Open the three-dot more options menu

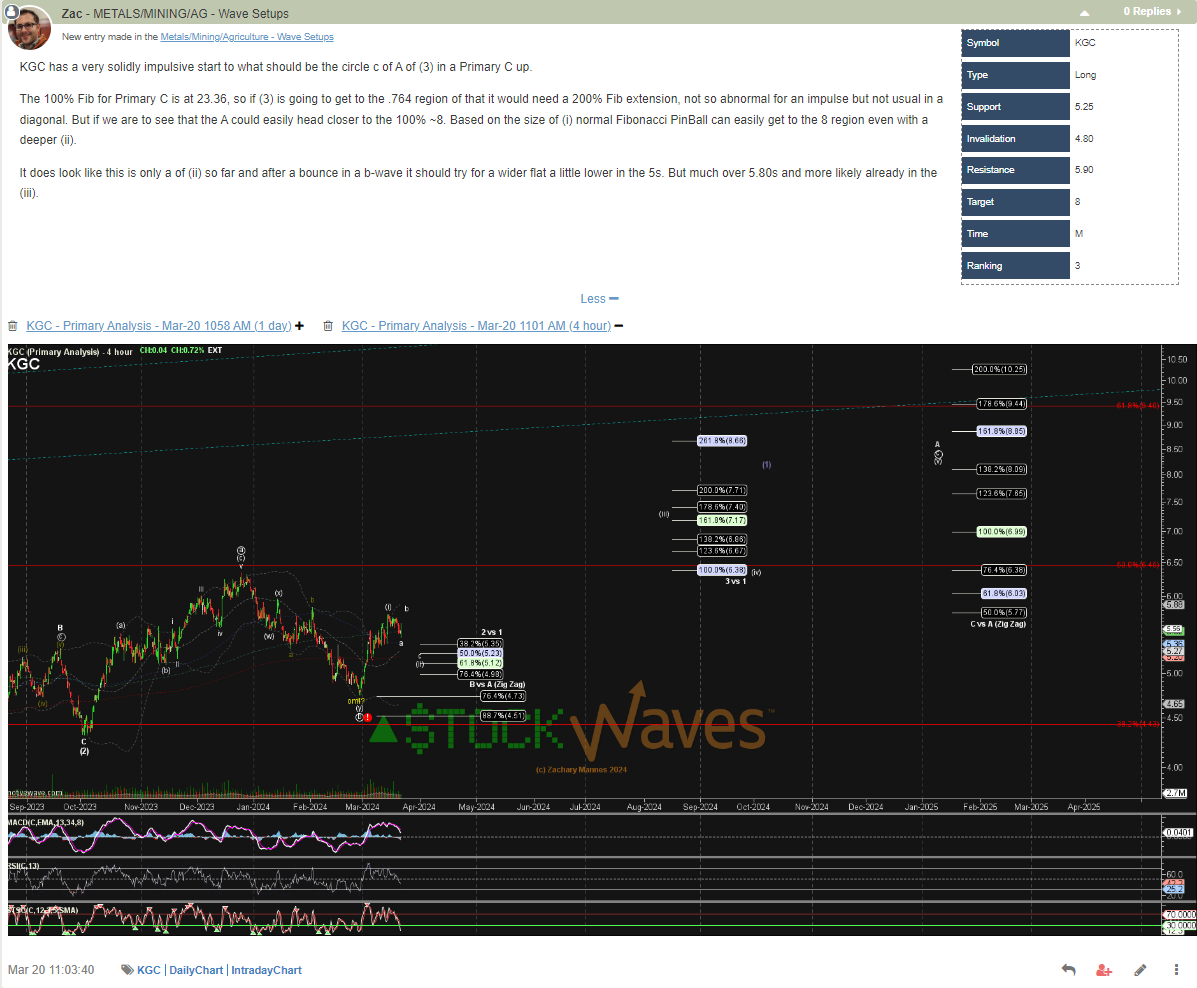(x=1175, y=970)
